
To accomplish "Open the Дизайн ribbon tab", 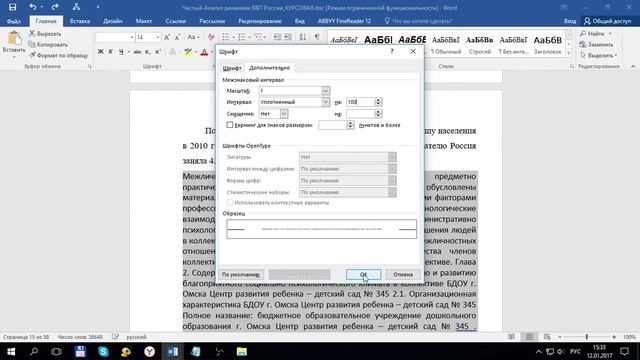I will (x=113, y=21).
